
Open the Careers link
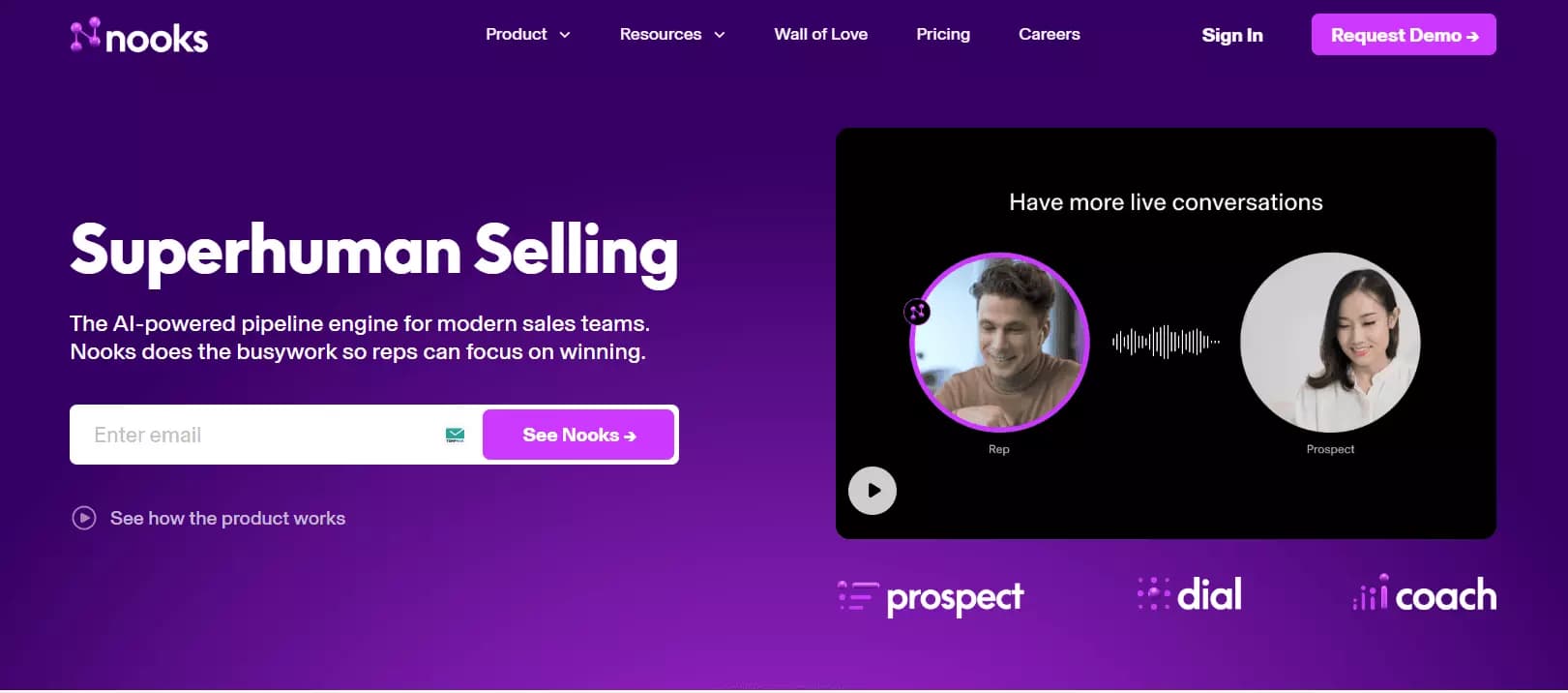tap(1049, 35)
